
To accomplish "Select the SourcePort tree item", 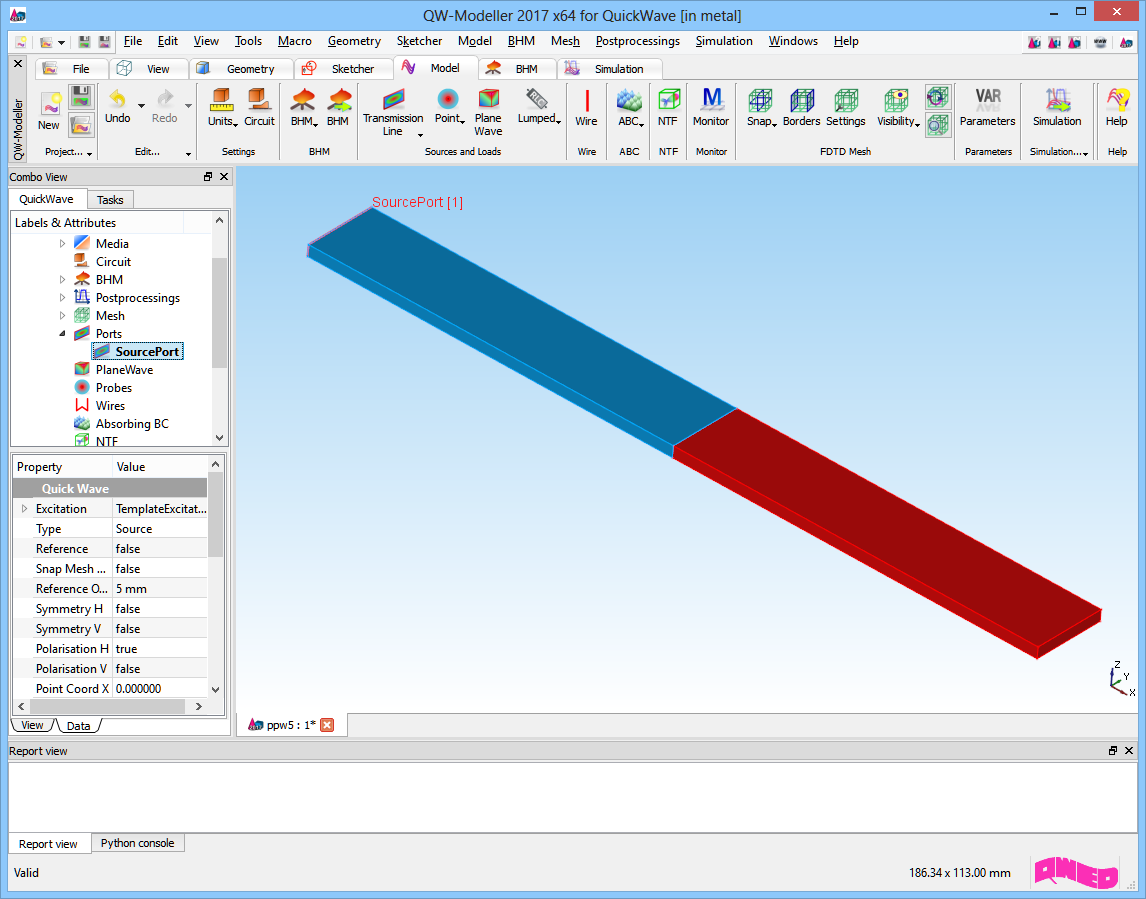I will 138,352.
